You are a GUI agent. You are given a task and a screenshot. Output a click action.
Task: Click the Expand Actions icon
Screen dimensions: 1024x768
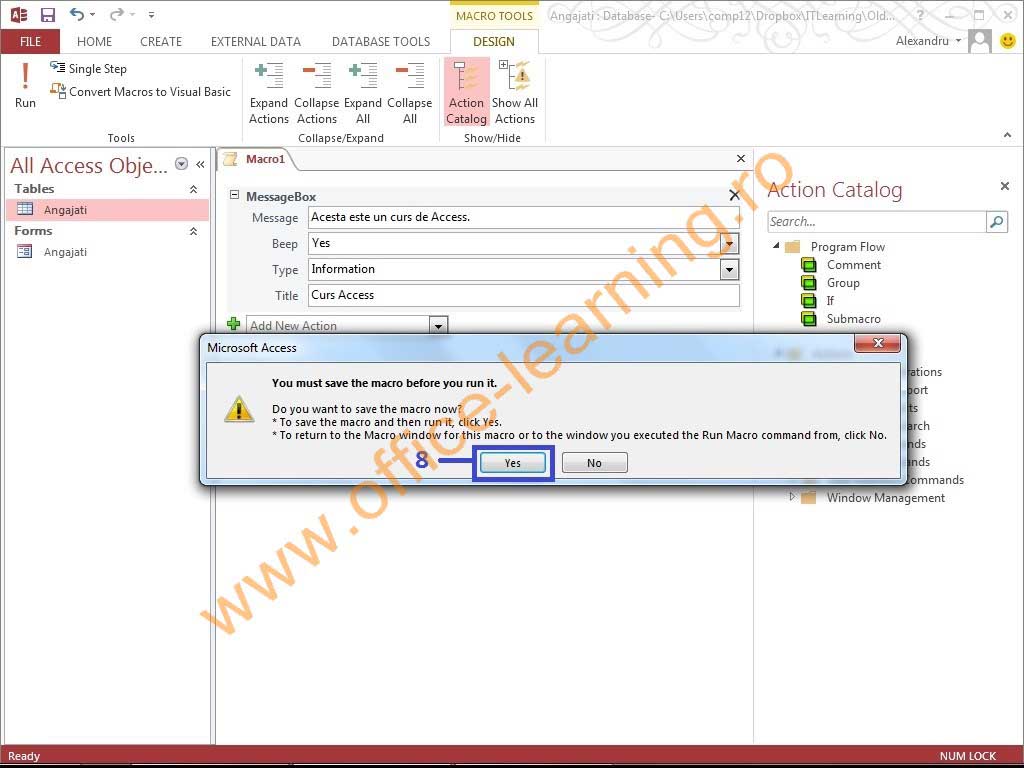(269, 93)
